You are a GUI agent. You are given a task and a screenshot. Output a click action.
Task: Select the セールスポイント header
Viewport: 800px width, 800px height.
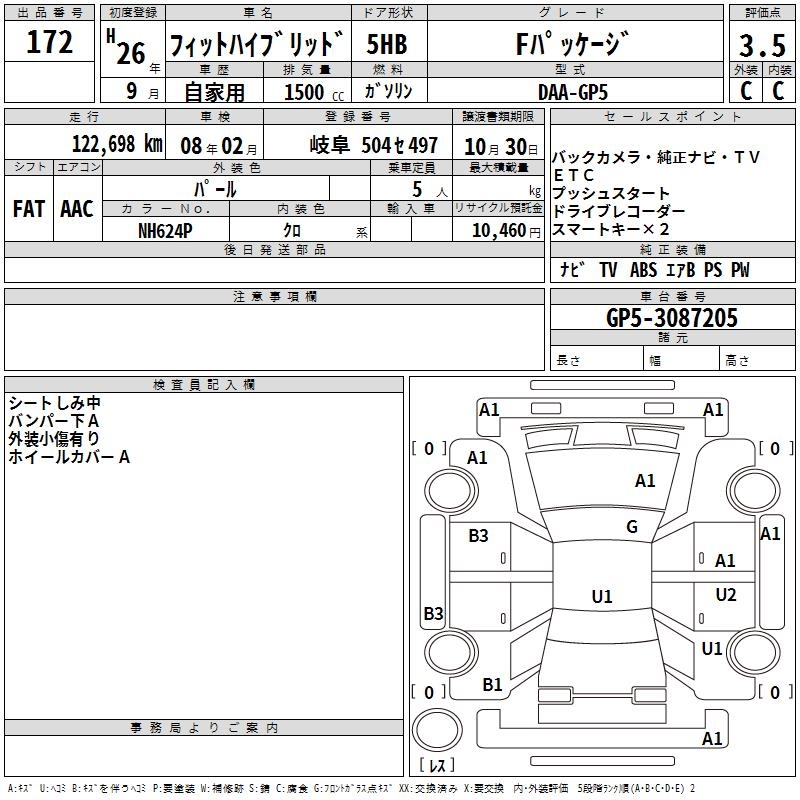tap(672, 117)
